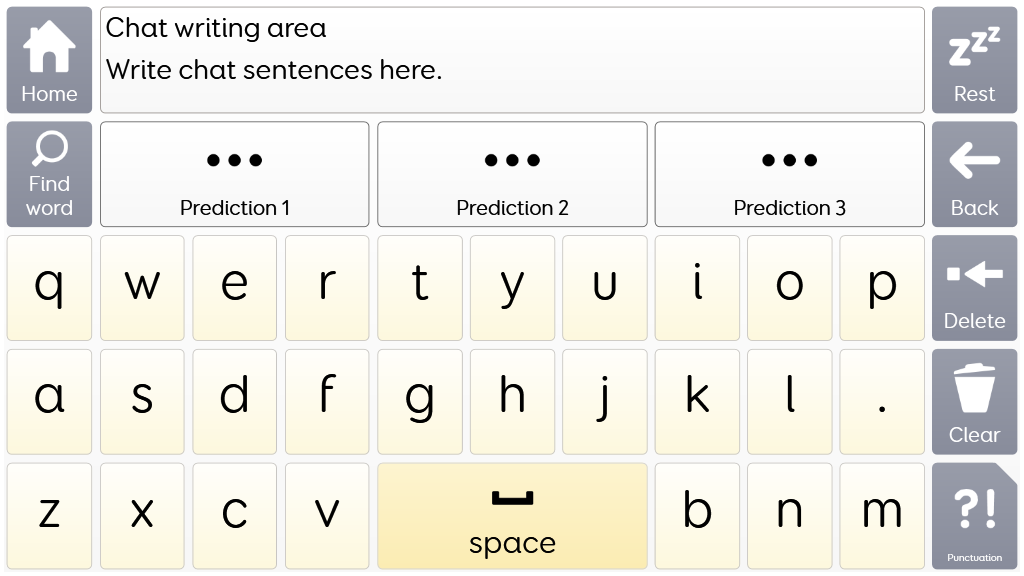Hit the letter g key
This screenshot has width=1024, height=576.
(420, 402)
